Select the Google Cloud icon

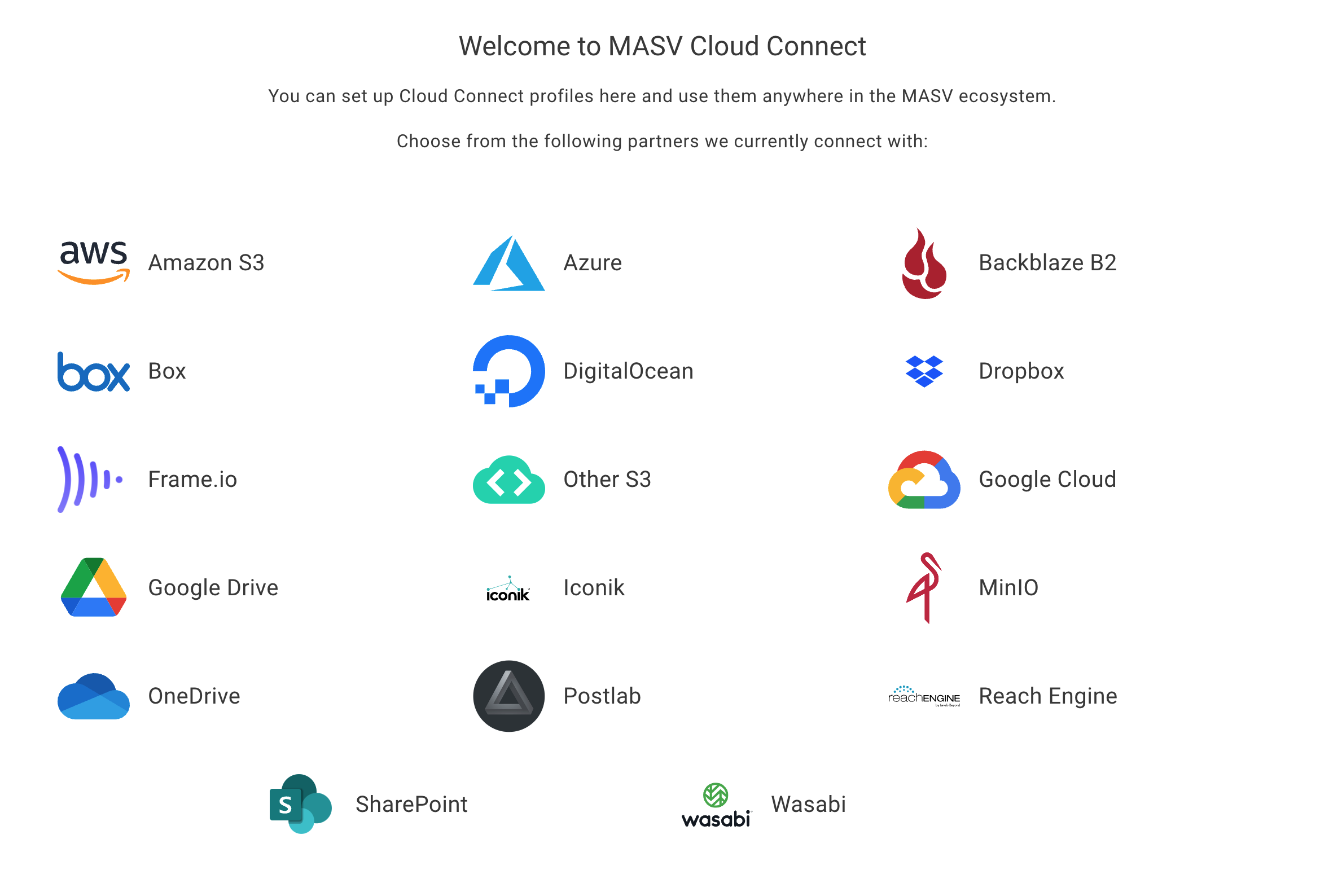point(924,479)
